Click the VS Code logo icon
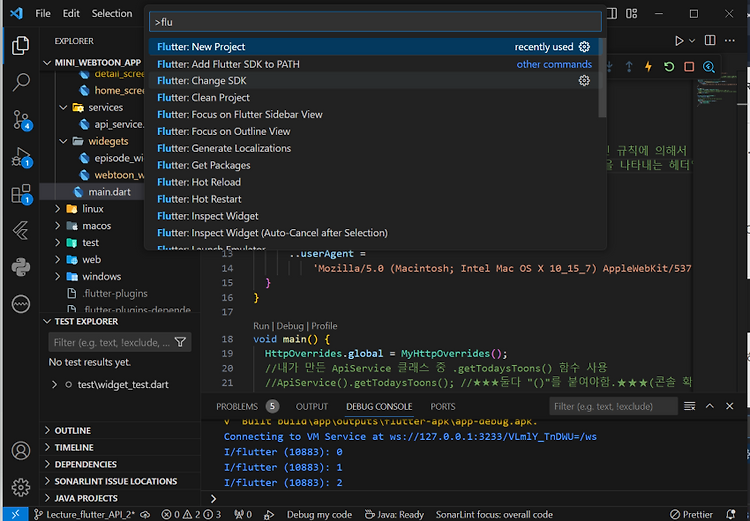 point(16,13)
